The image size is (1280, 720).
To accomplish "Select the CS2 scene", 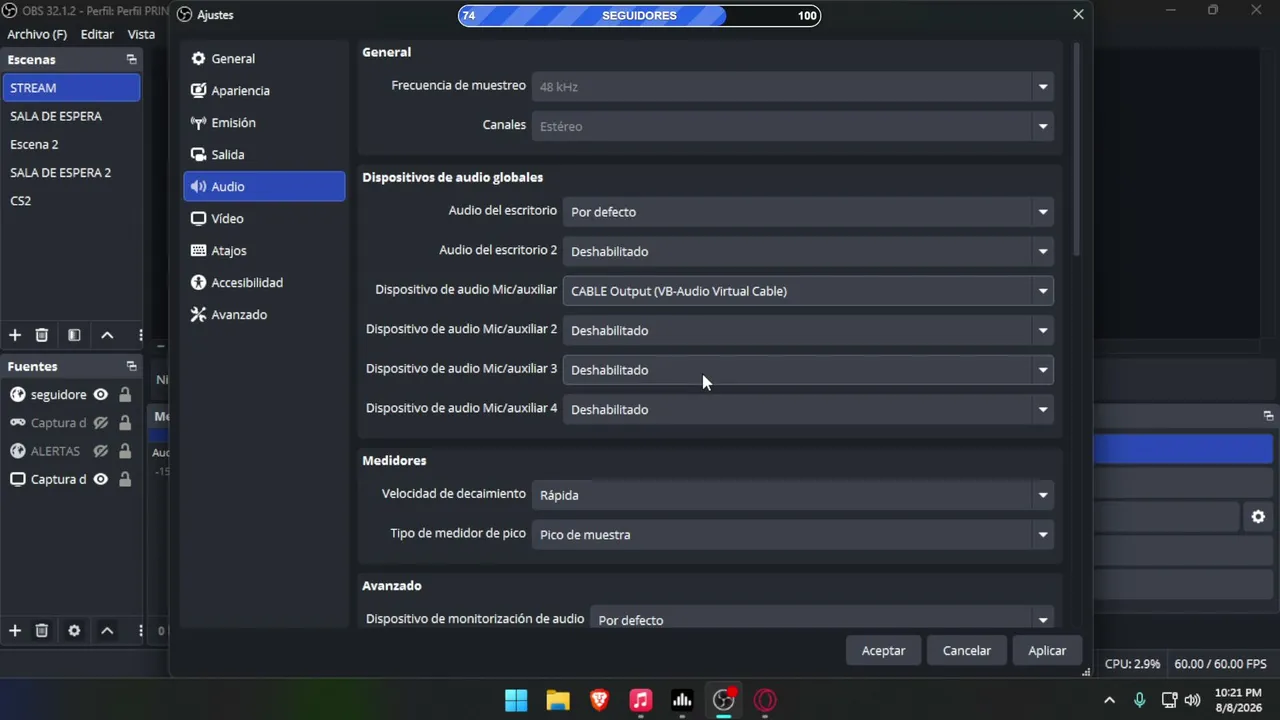I will 71,201.
